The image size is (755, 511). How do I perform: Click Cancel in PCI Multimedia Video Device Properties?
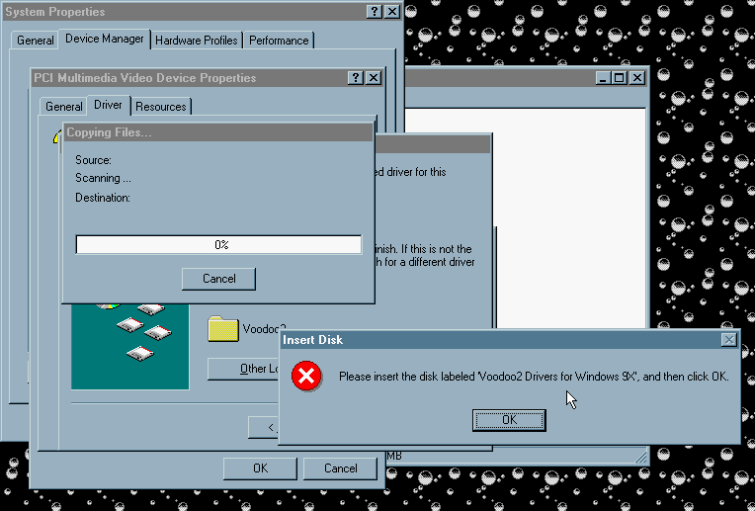click(340, 469)
